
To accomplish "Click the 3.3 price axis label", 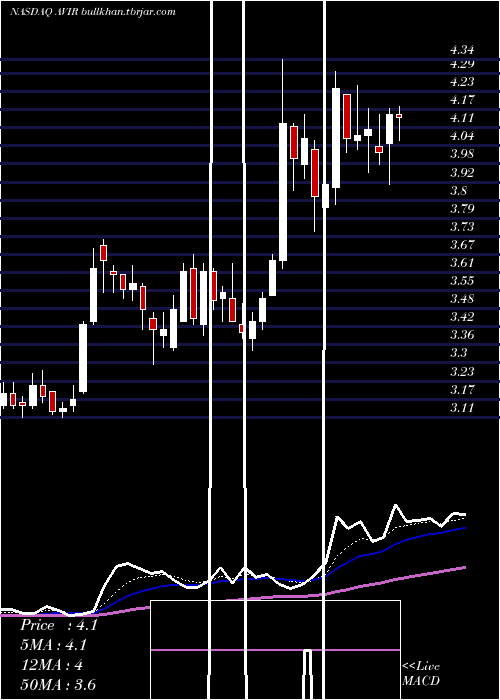I will tap(458, 353).
